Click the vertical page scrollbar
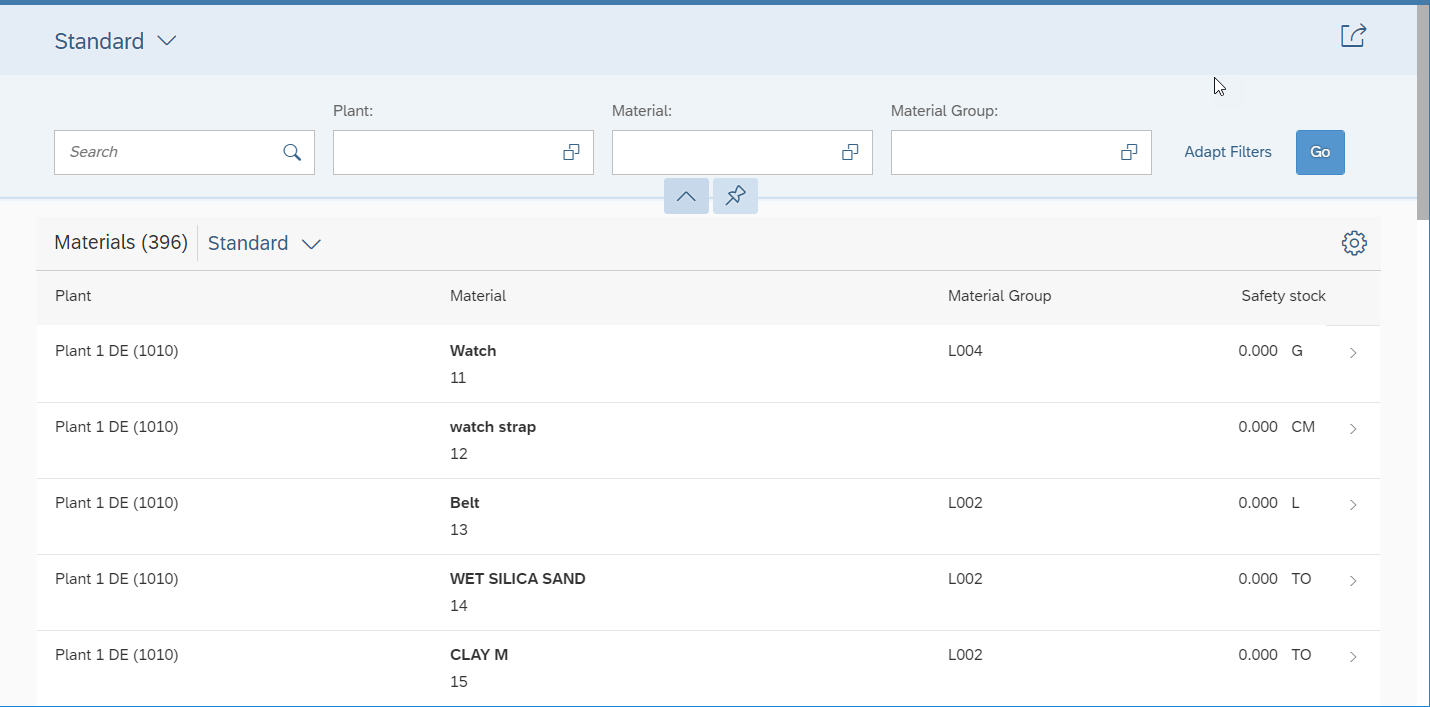 1423,110
